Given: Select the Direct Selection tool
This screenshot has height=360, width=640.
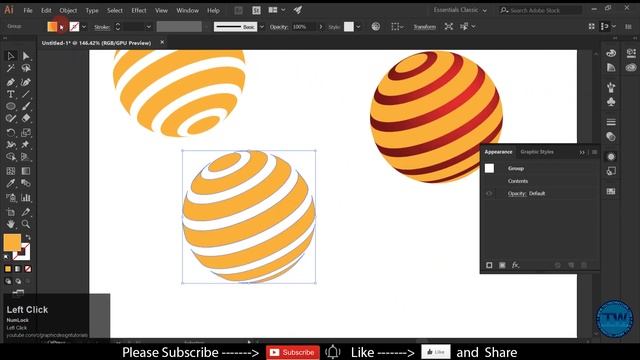Looking at the screenshot, I should [x=26, y=56].
